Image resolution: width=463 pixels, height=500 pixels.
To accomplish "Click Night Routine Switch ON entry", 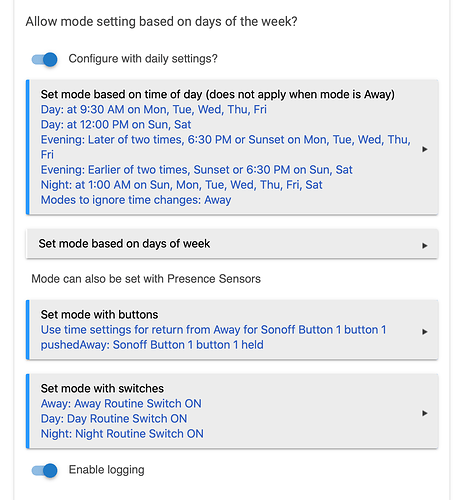I will (122, 434).
